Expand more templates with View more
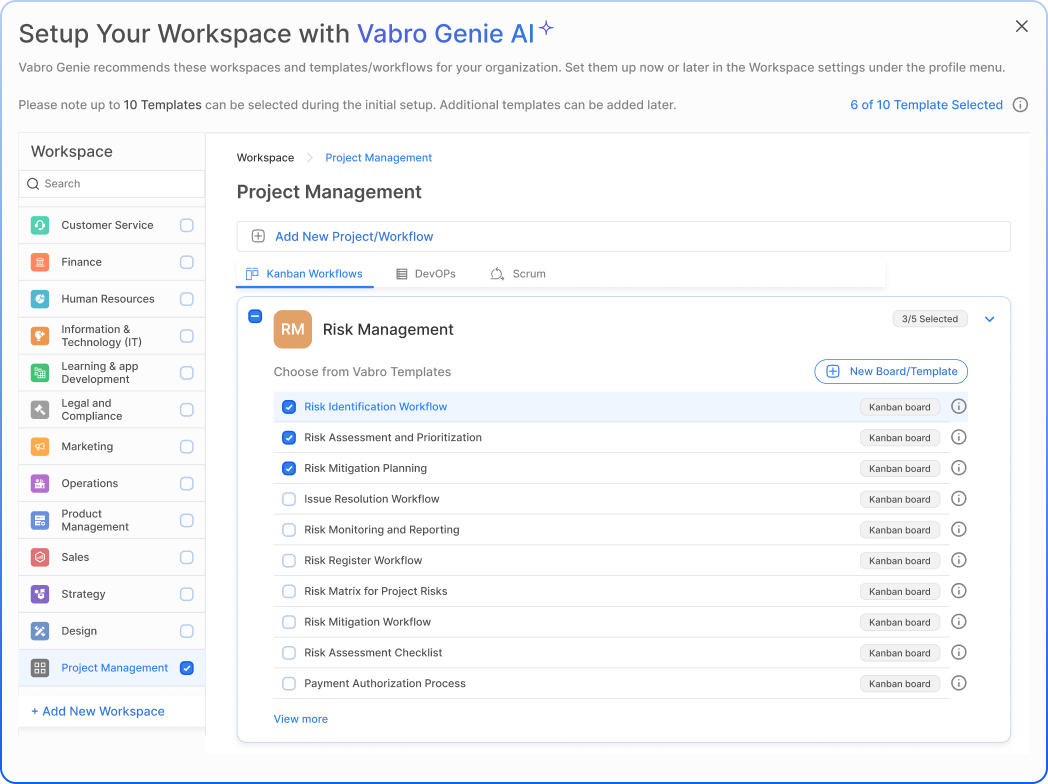This screenshot has width=1048, height=784. (x=300, y=719)
